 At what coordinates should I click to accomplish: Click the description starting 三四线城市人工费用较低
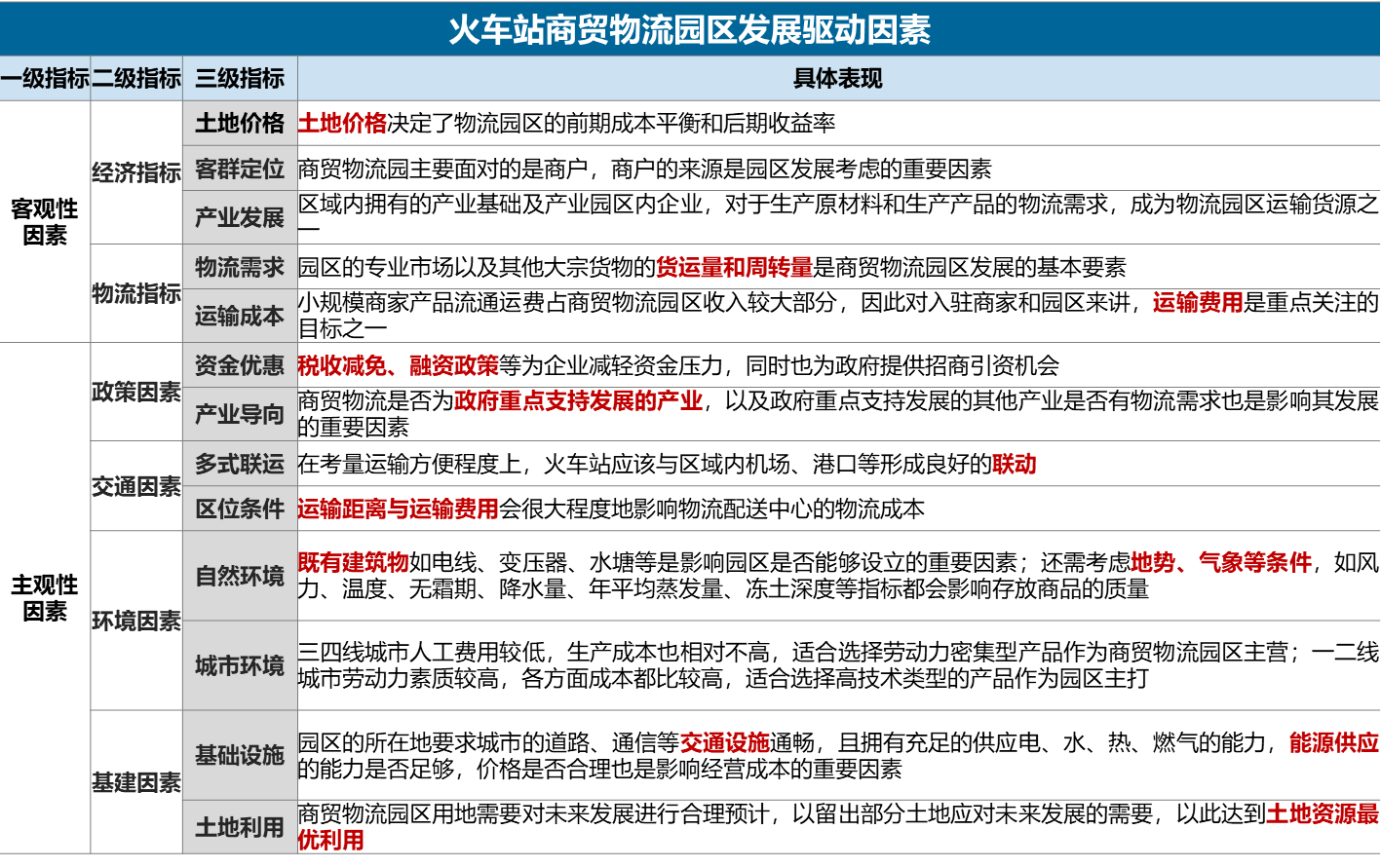point(838,665)
